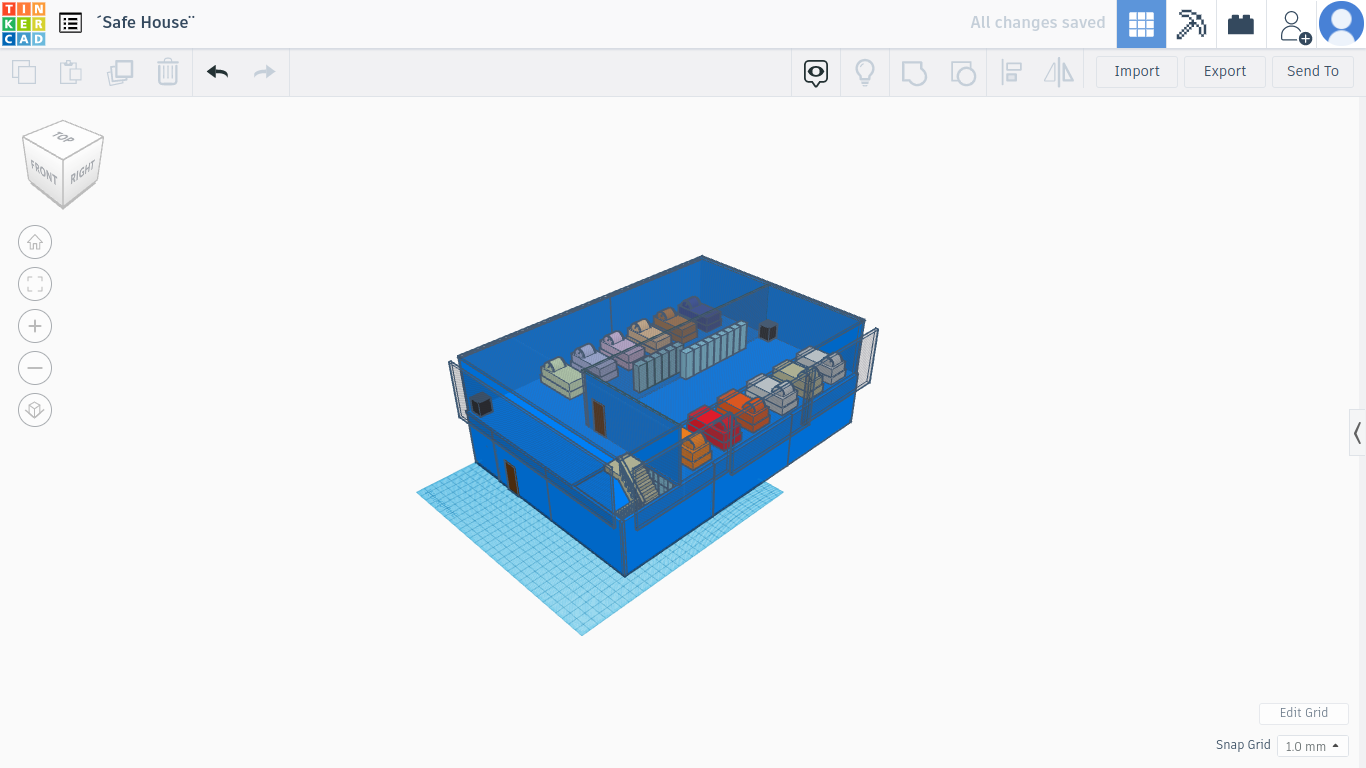Click the Redo arrow
1366x768 pixels.
(x=264, y=72)
